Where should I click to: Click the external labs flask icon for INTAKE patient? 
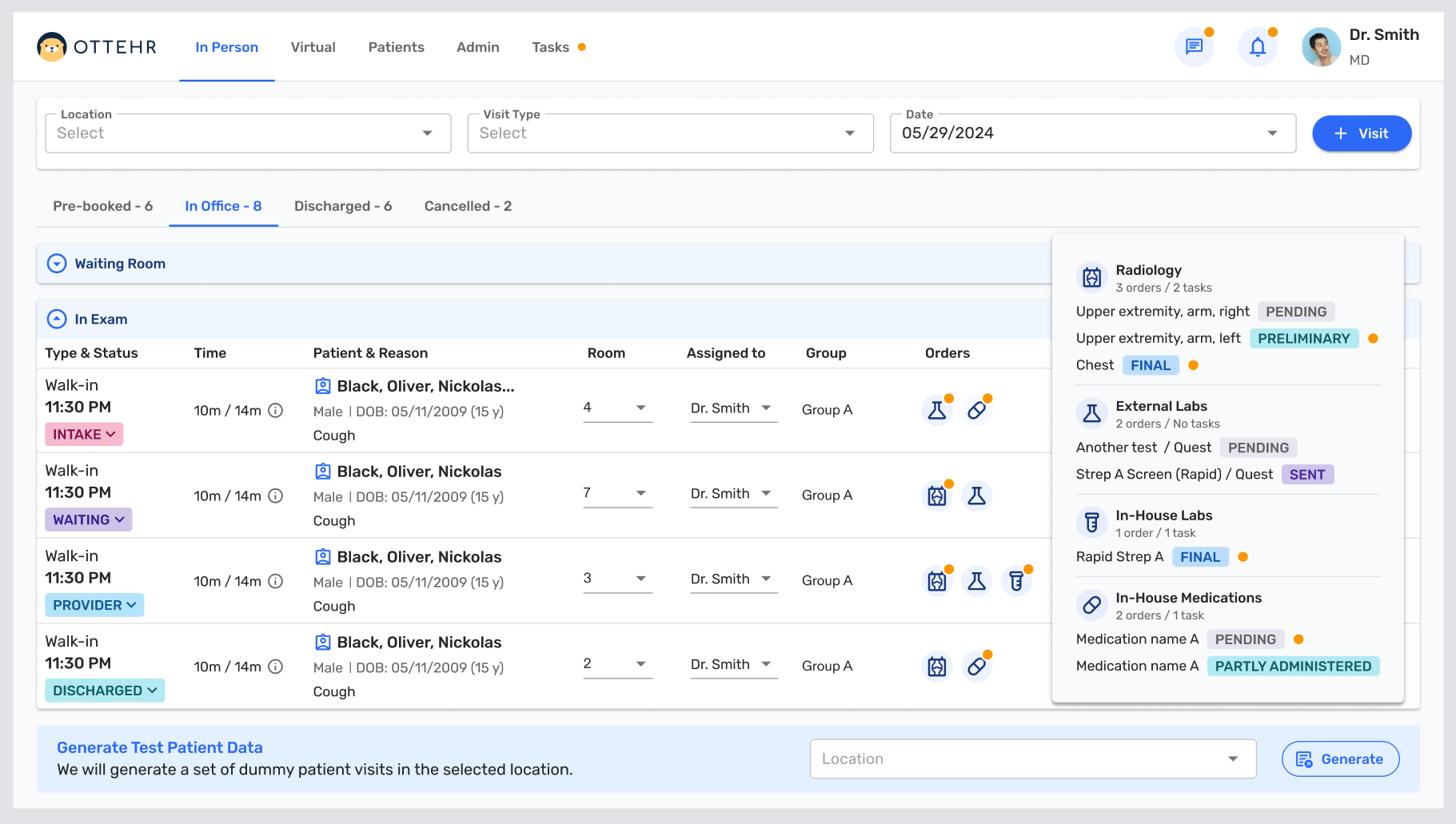(936, 411)
